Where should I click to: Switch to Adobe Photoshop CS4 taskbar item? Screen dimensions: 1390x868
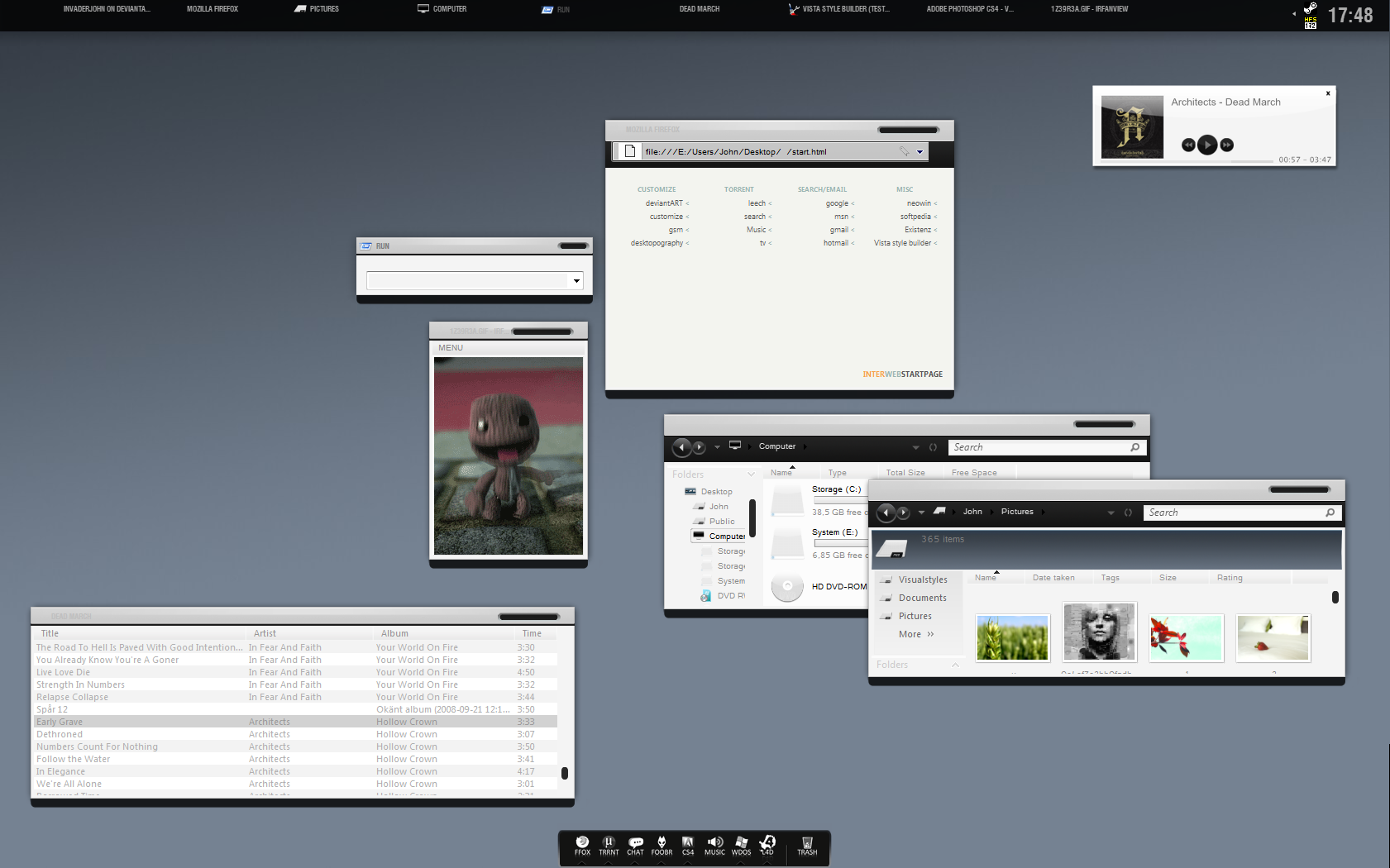[x=969, y=9]
